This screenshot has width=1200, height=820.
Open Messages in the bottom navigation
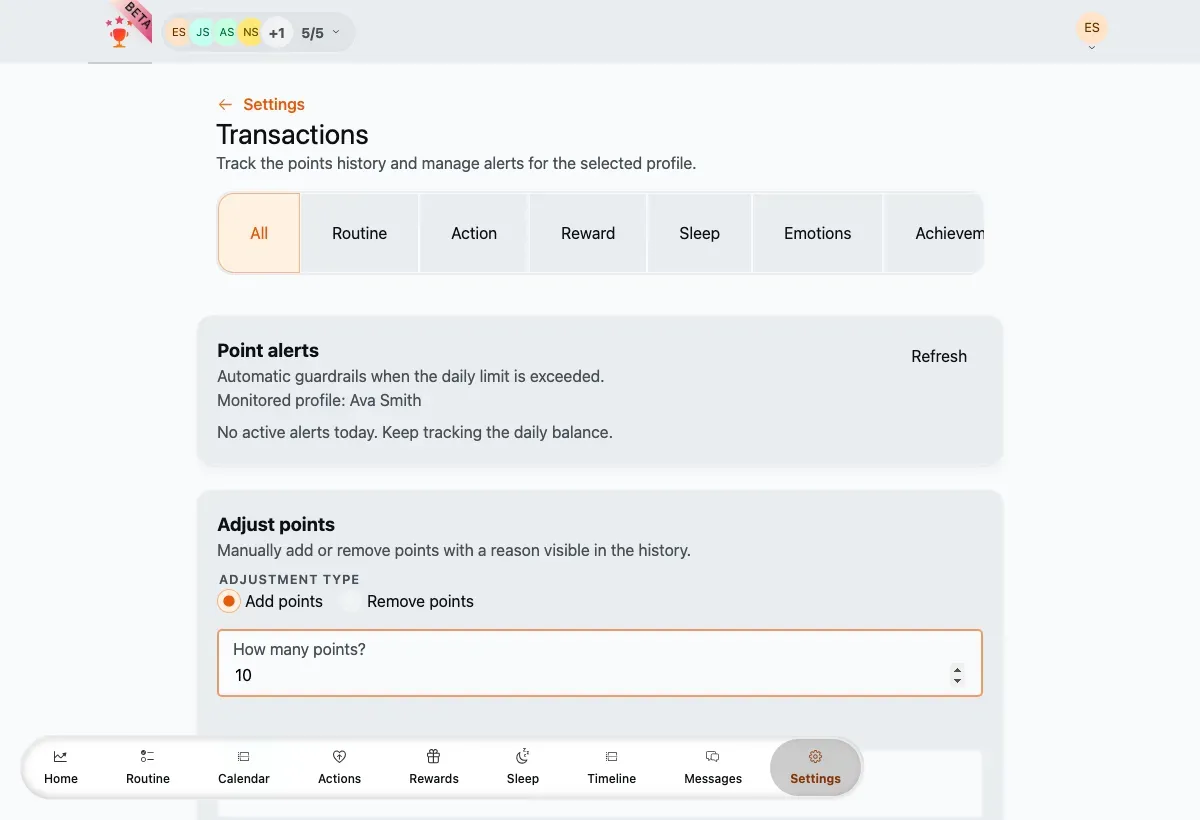[713, 767]
